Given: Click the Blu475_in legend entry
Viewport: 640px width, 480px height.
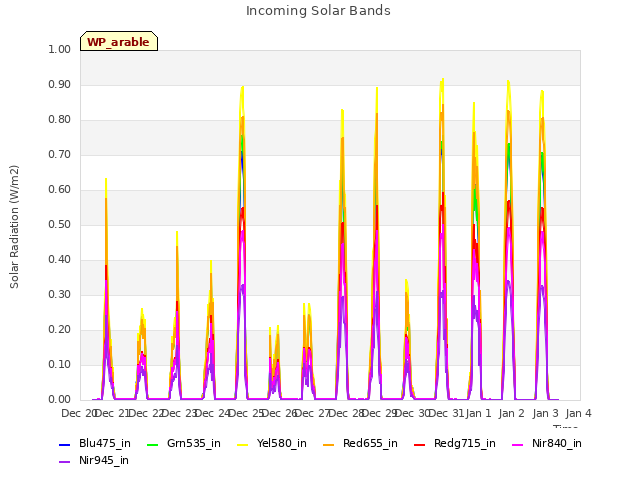Looking at the screenshot, I should (x=95, y=443).
